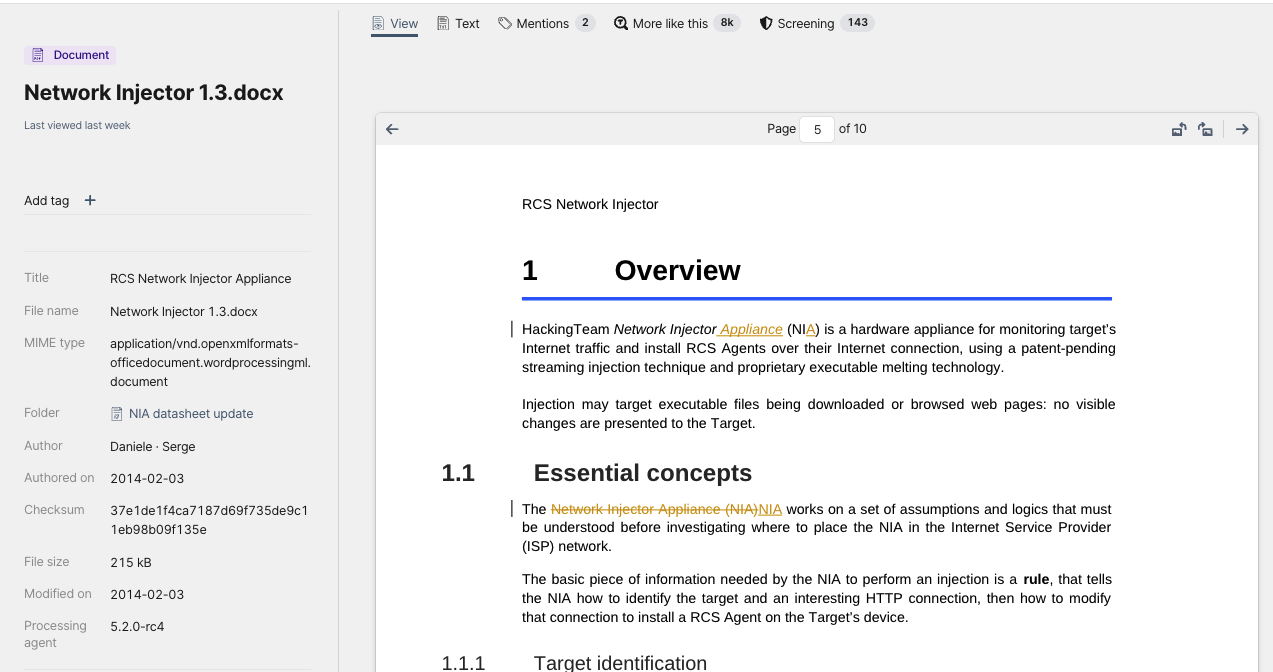Switch to the View tab
Viewport: 1273px width, 672px height.
pyautogui.click(x=394, y=23)
